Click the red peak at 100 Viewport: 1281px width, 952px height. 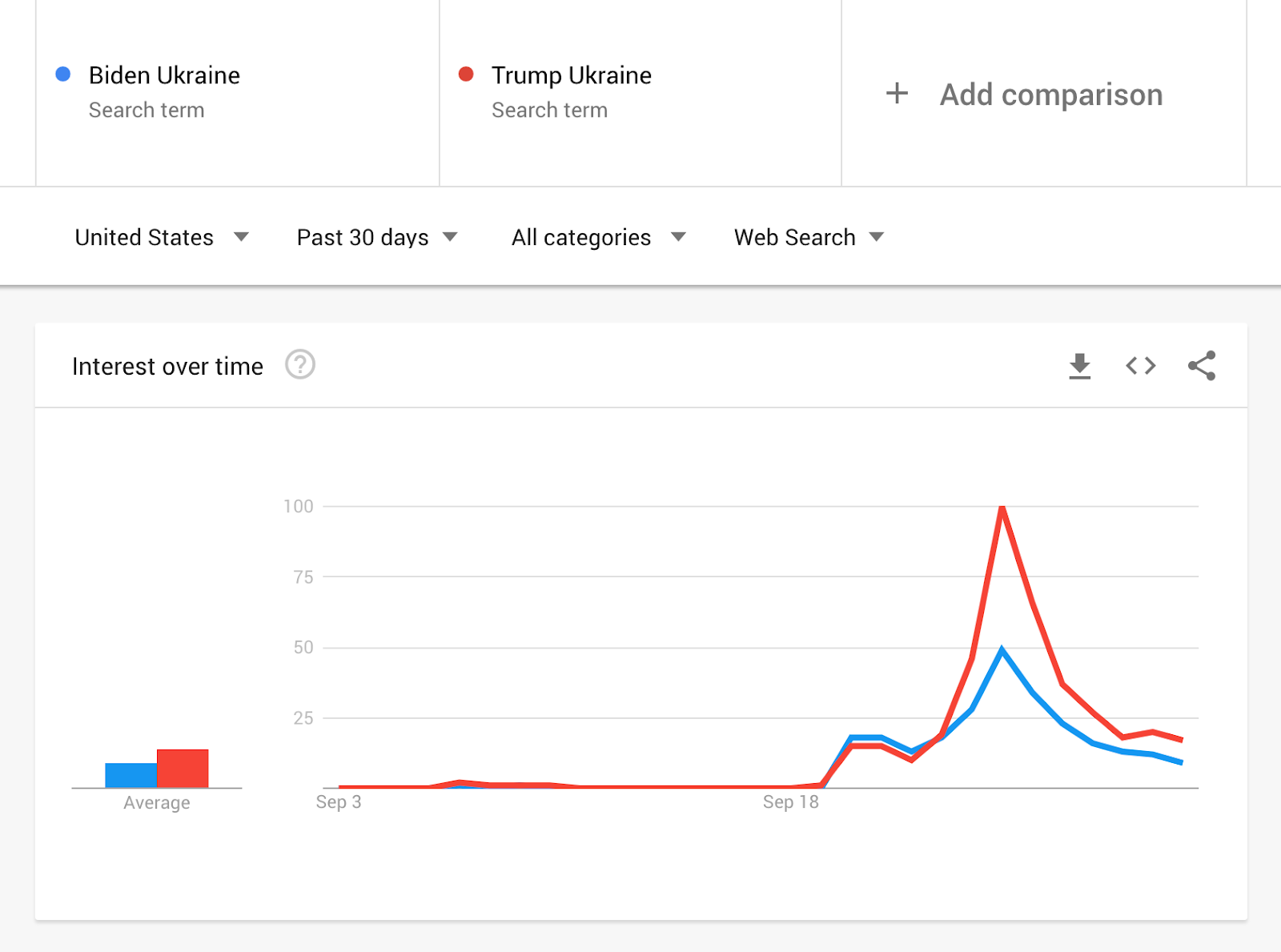point(1002,508)
